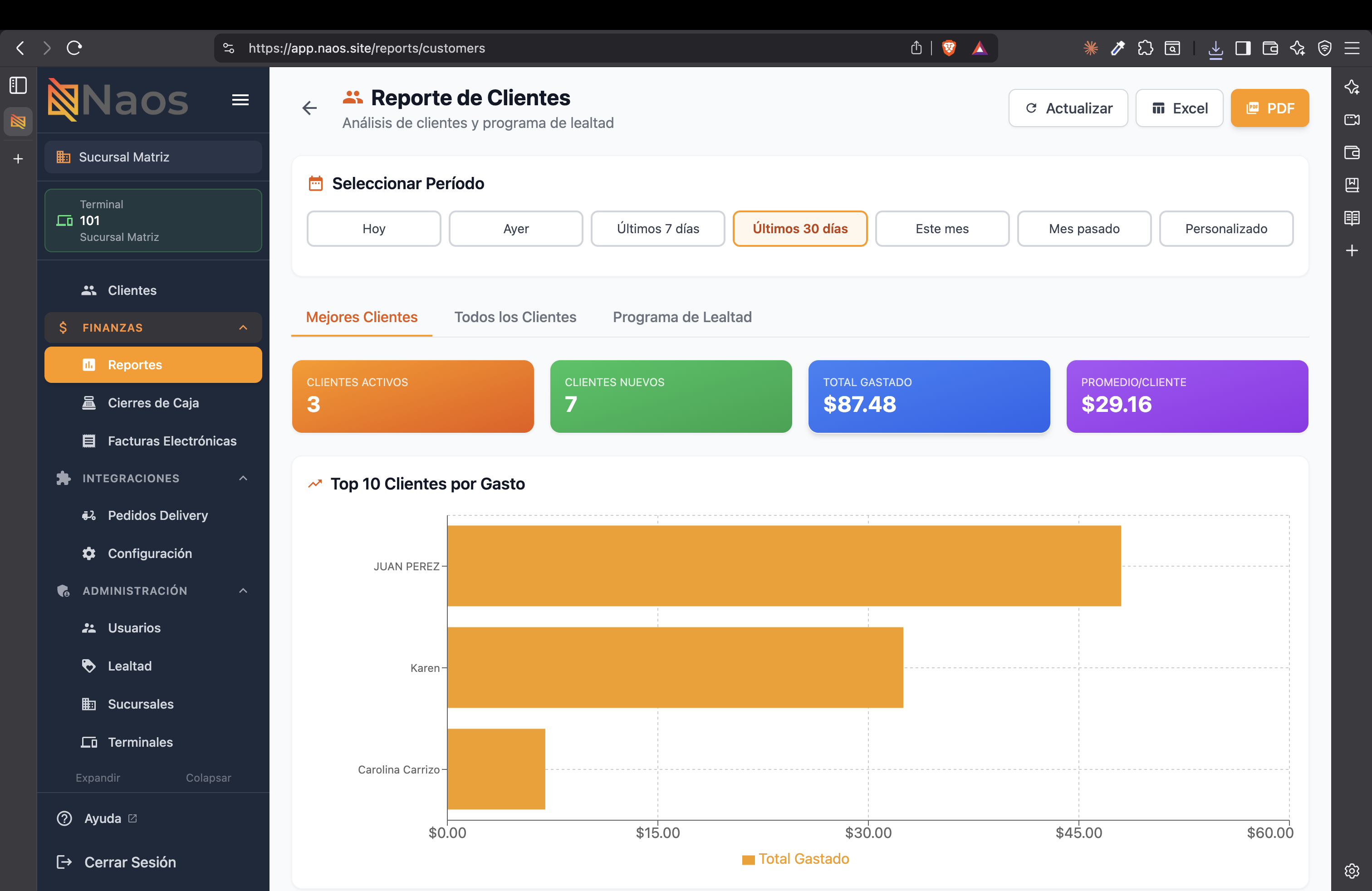The height and width of the screenshot is (891, 1372).
Task: Select the Personalizado period
Action: (1226, 229)
